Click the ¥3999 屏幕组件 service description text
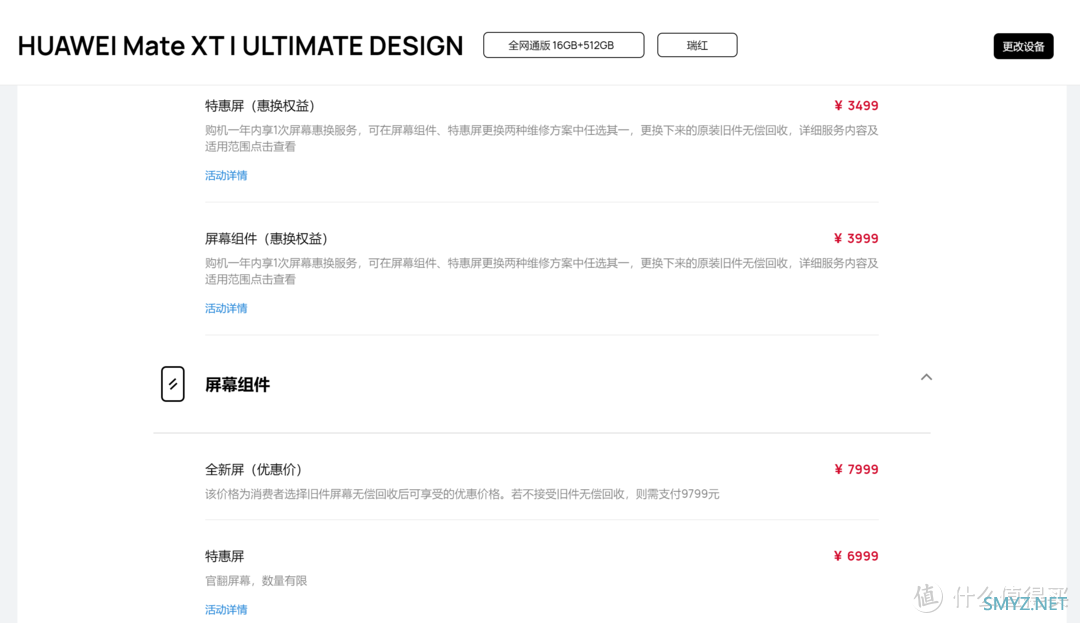Viewport: 1080px width, 623px height. point(541,271)
